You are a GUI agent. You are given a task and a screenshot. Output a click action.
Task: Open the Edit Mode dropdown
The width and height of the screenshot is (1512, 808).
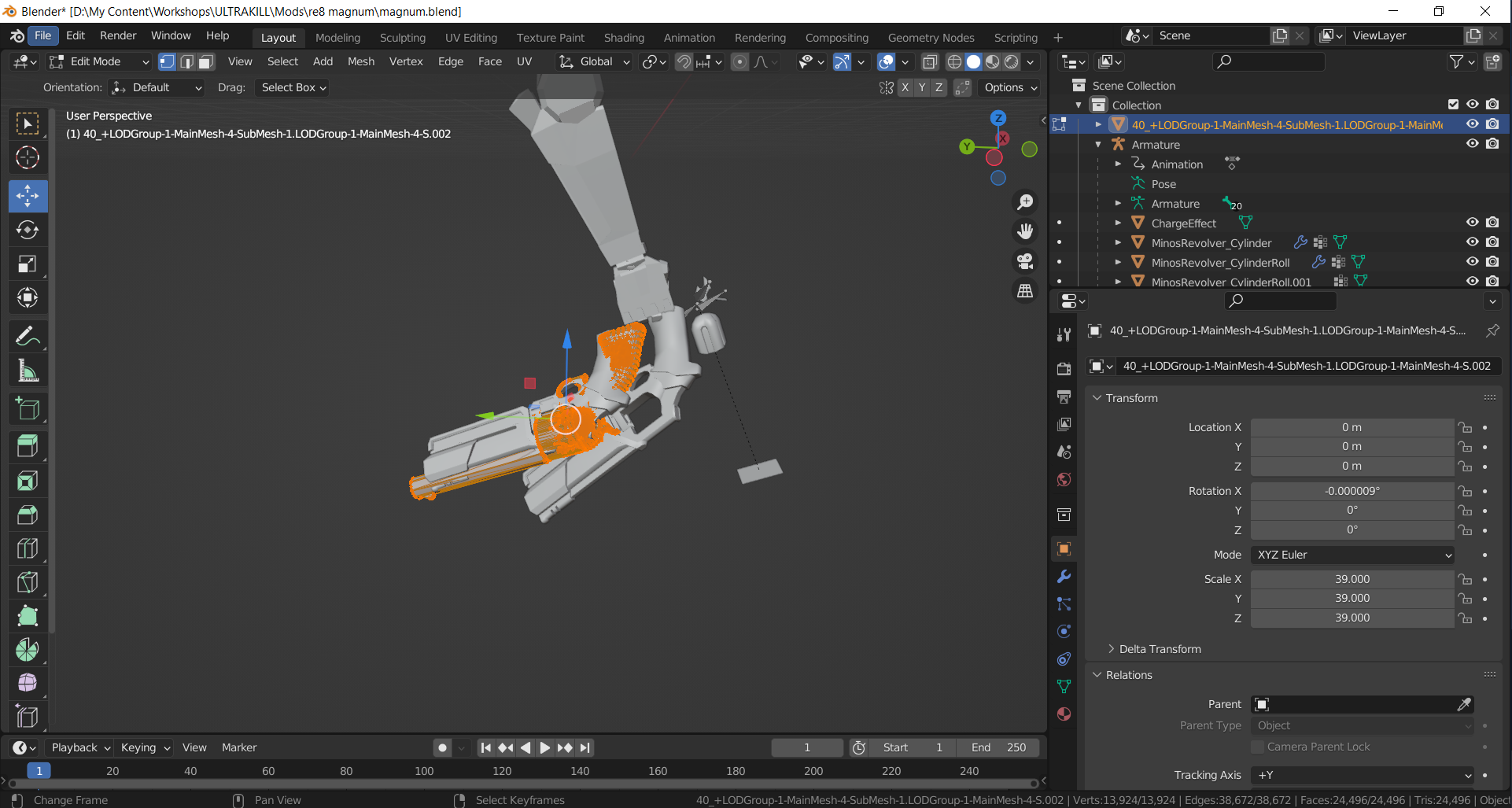98,61
